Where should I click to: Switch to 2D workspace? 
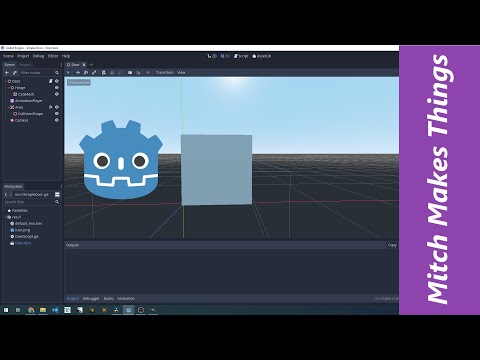(x=212, y=56)
